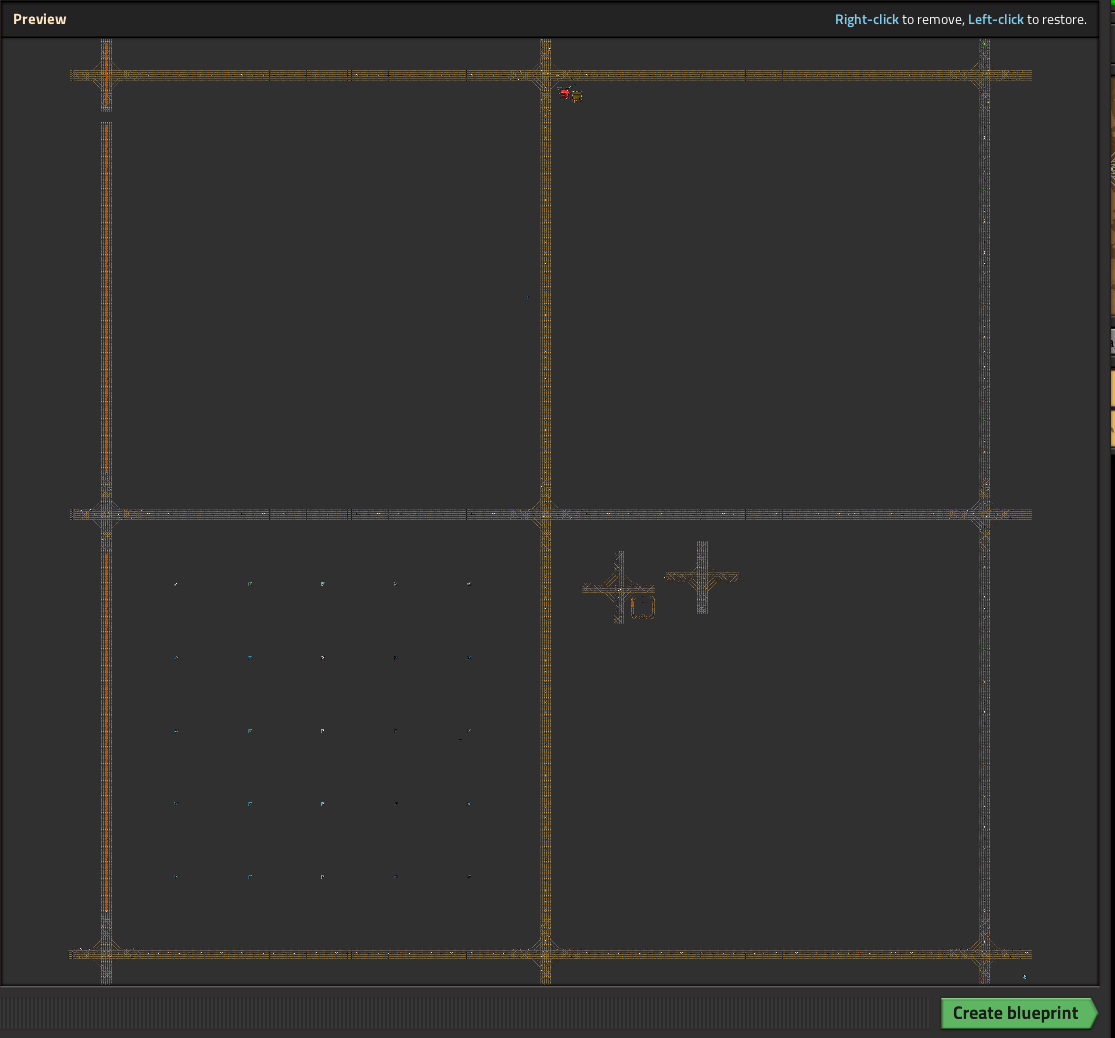Select the tall isolated rail cross intersection
The height and width of the screenshot is (1038, 1115).
pyautogui.click(x=702, y=576)
